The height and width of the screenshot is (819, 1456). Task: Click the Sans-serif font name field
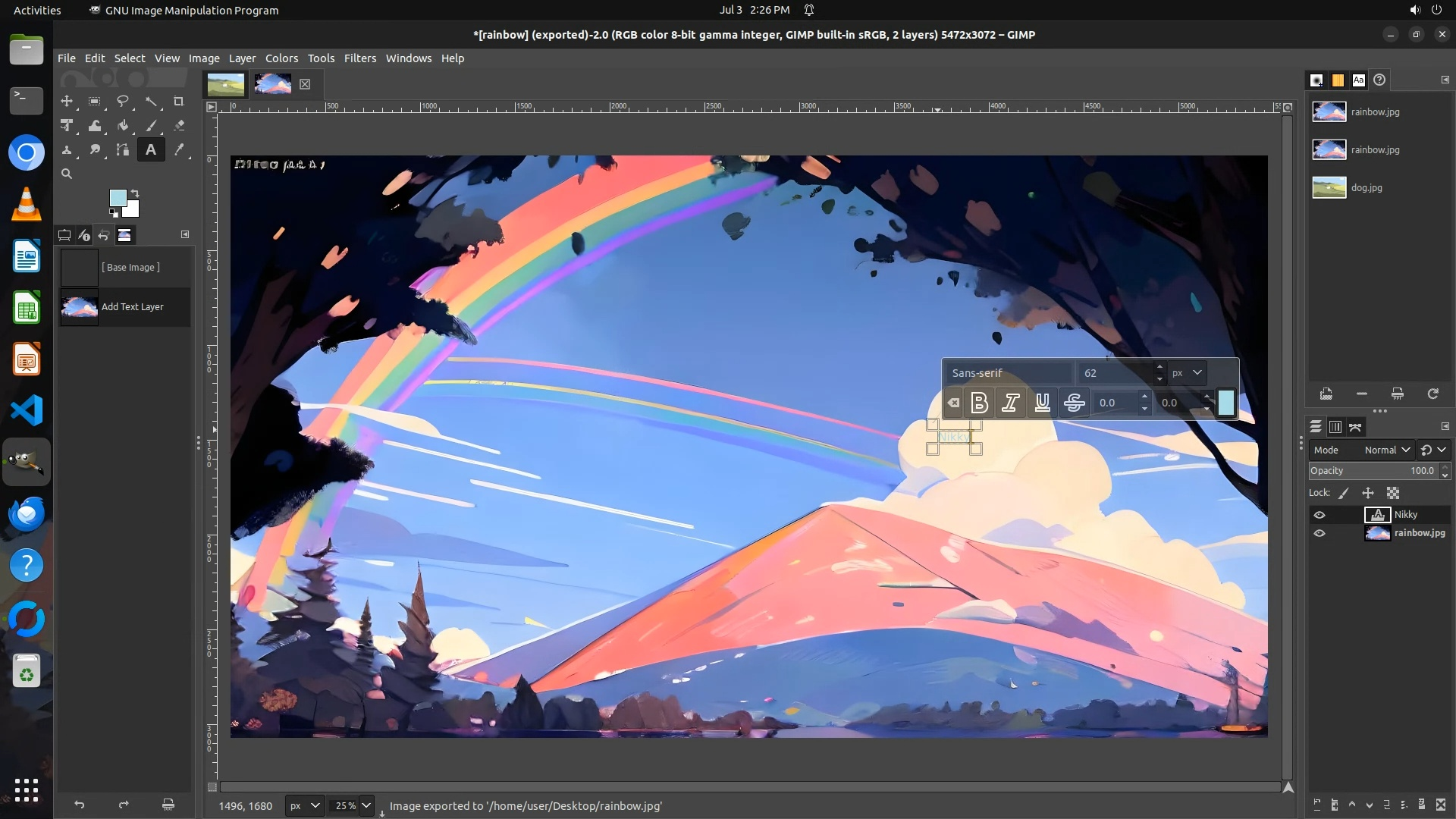tap(1009, 373)
